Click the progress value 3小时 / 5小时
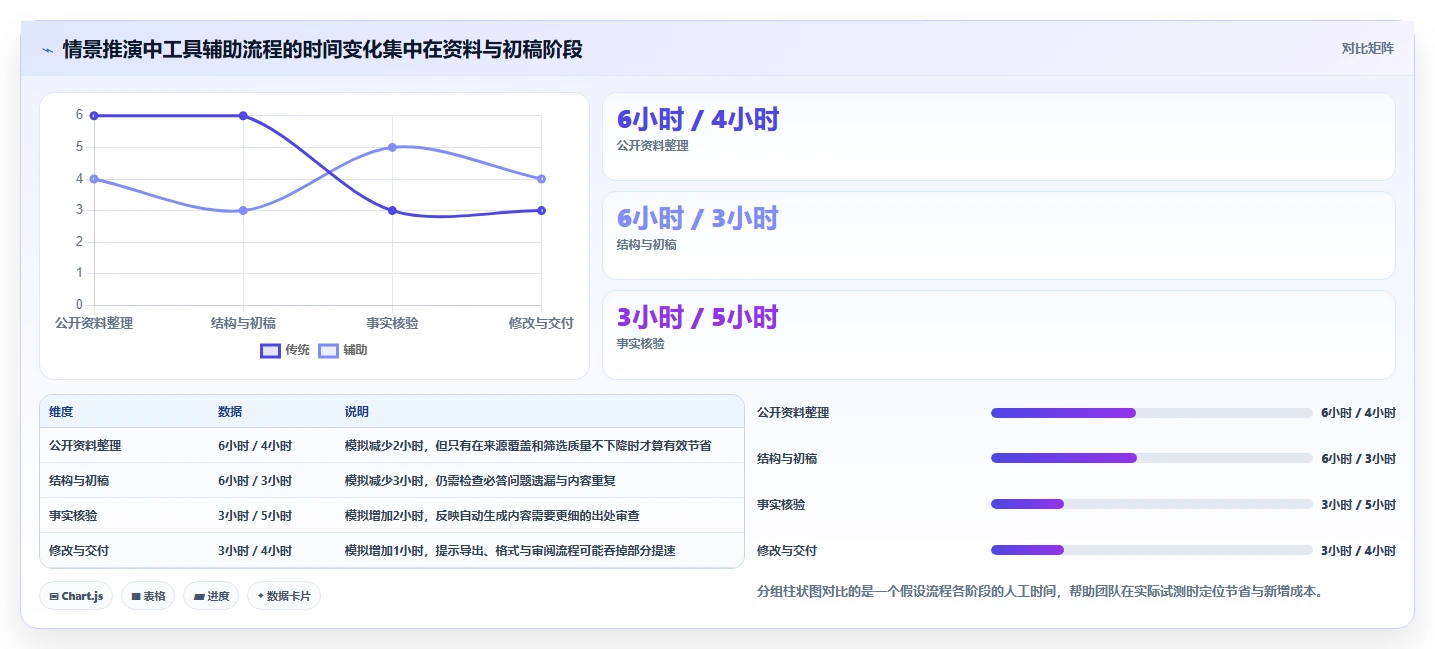1435x649 pixels. point(1358,504)
